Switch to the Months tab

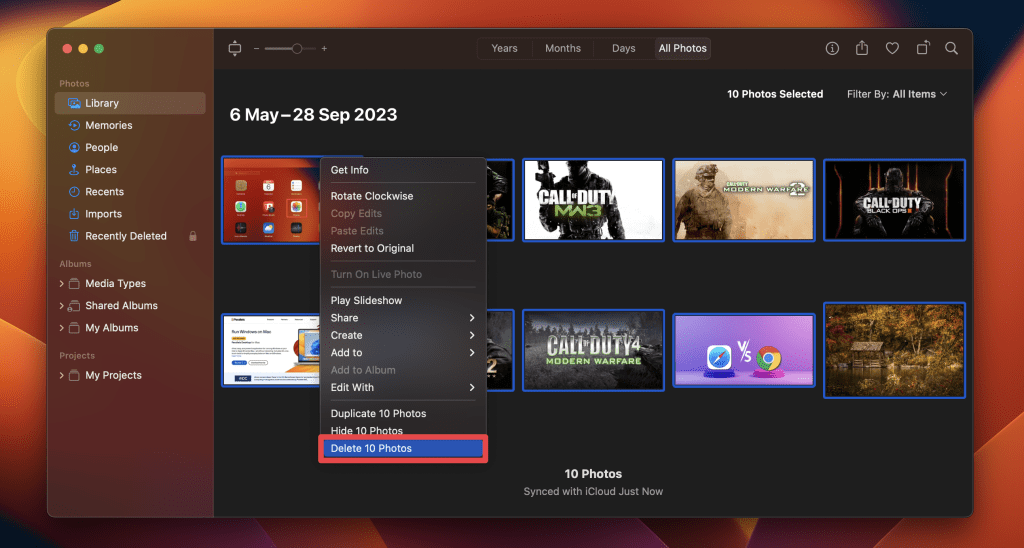click(563, 48)
